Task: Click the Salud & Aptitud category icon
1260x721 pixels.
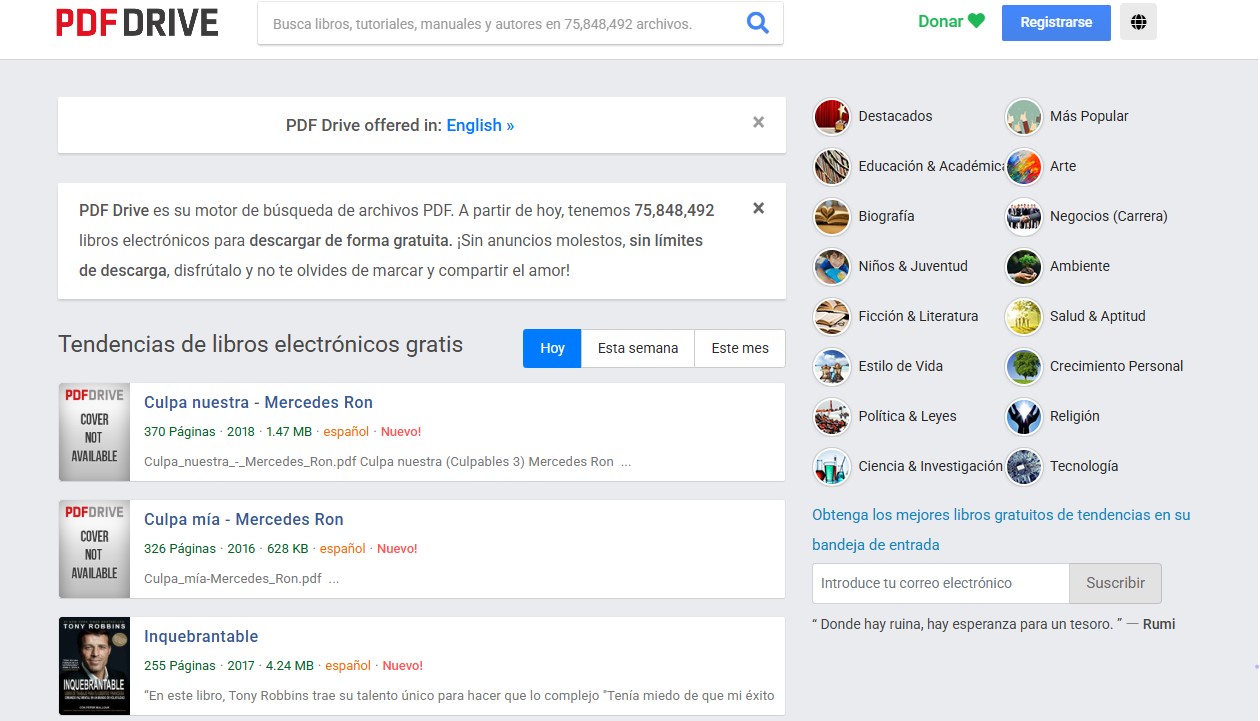Action: click(x=1024, y=317)
